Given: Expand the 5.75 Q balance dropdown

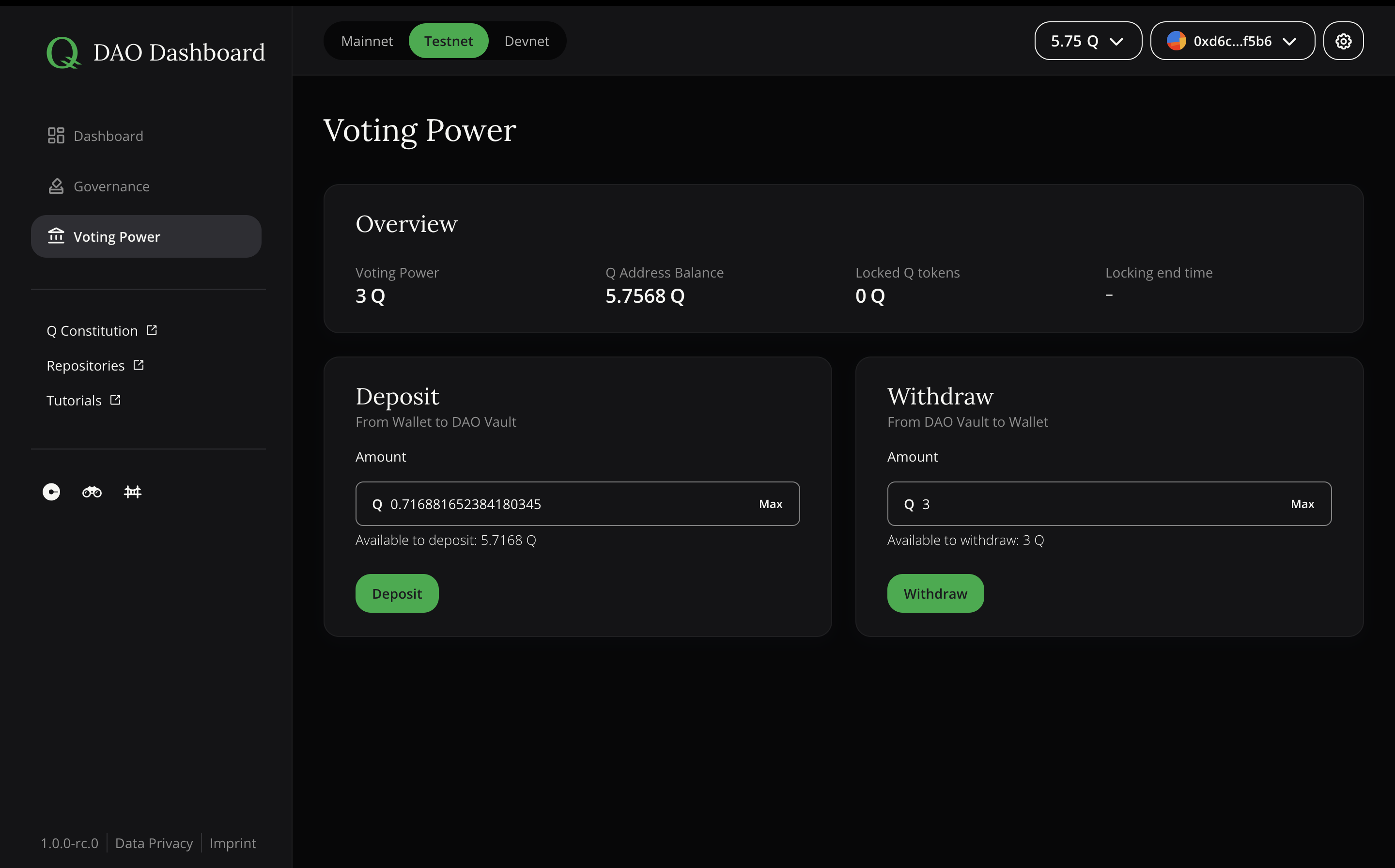Looking at the screenshot, I should [x=1087, y=40].
